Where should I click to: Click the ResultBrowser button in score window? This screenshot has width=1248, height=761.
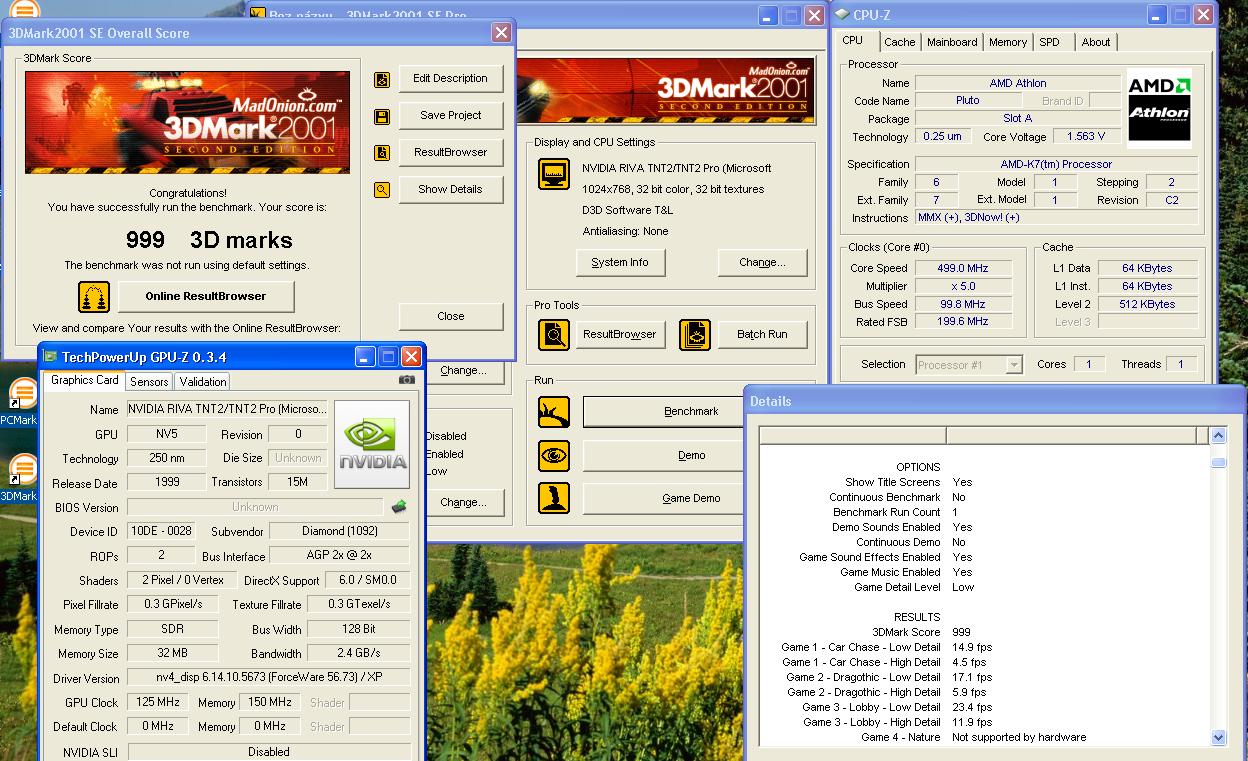click(x=451, y=153)
